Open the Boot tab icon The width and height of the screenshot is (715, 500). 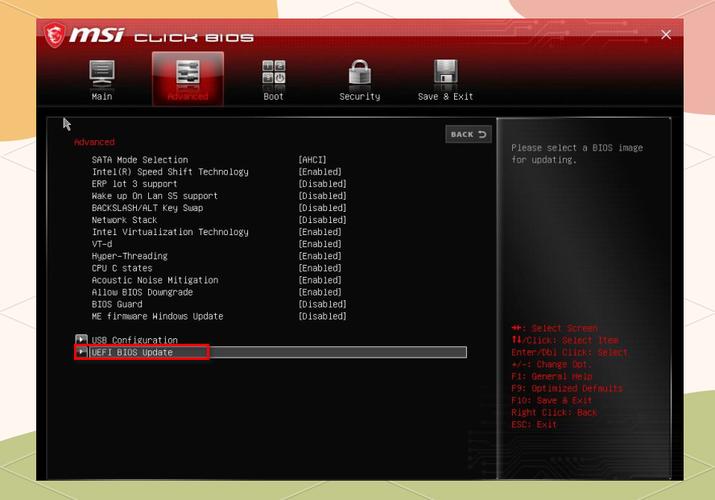click(274, 72)
